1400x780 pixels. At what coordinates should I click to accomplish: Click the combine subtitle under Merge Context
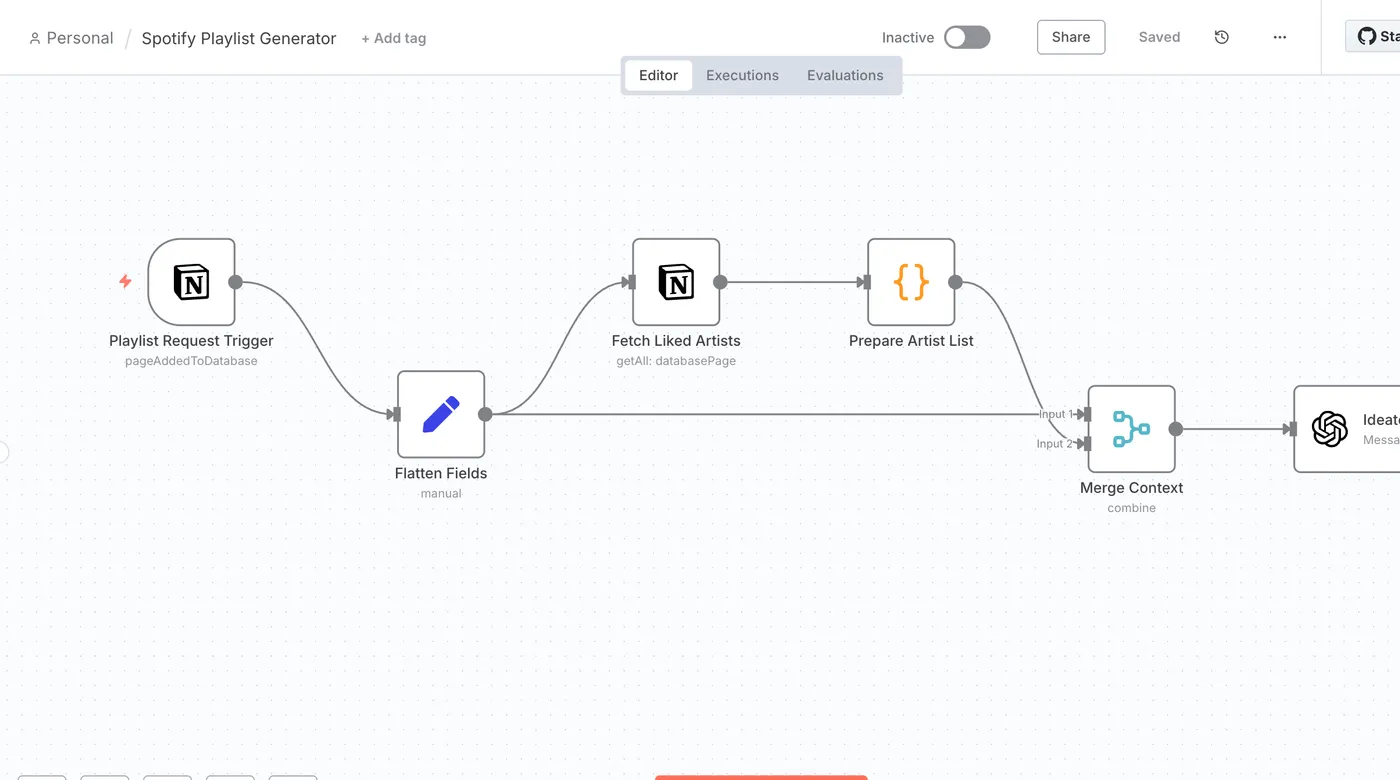click(x=1132, y=508)
